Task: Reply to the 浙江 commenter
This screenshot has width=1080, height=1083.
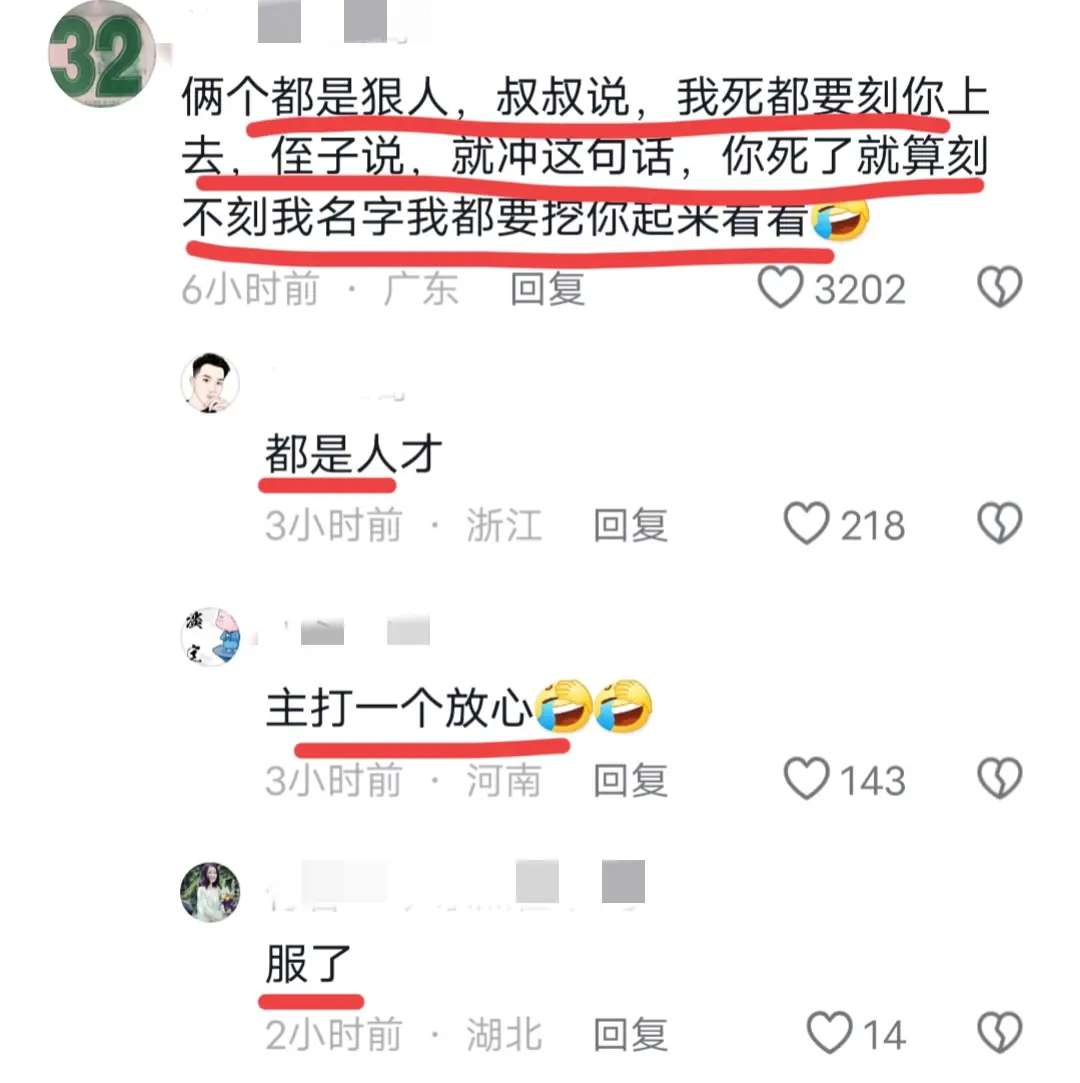Action: point(630,525)
